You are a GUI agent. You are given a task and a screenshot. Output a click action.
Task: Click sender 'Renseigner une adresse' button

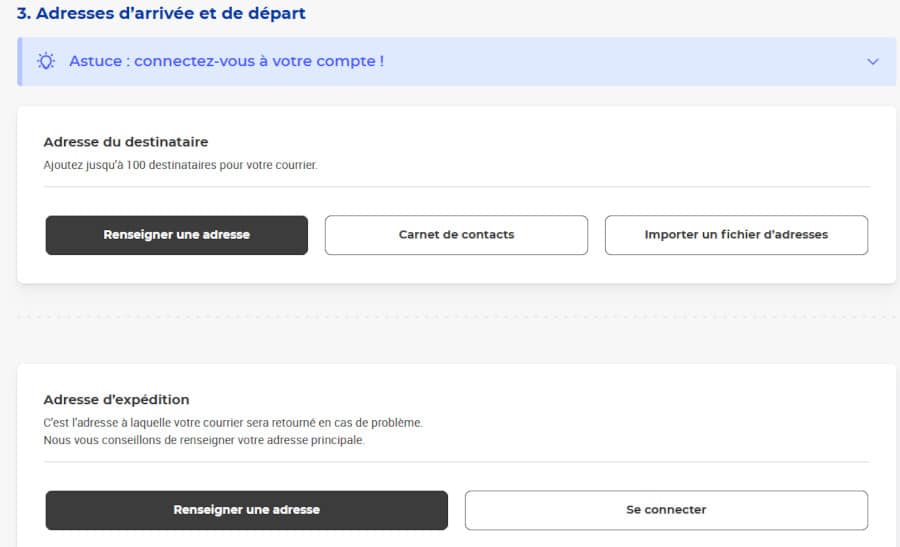(x=246, y=510)
